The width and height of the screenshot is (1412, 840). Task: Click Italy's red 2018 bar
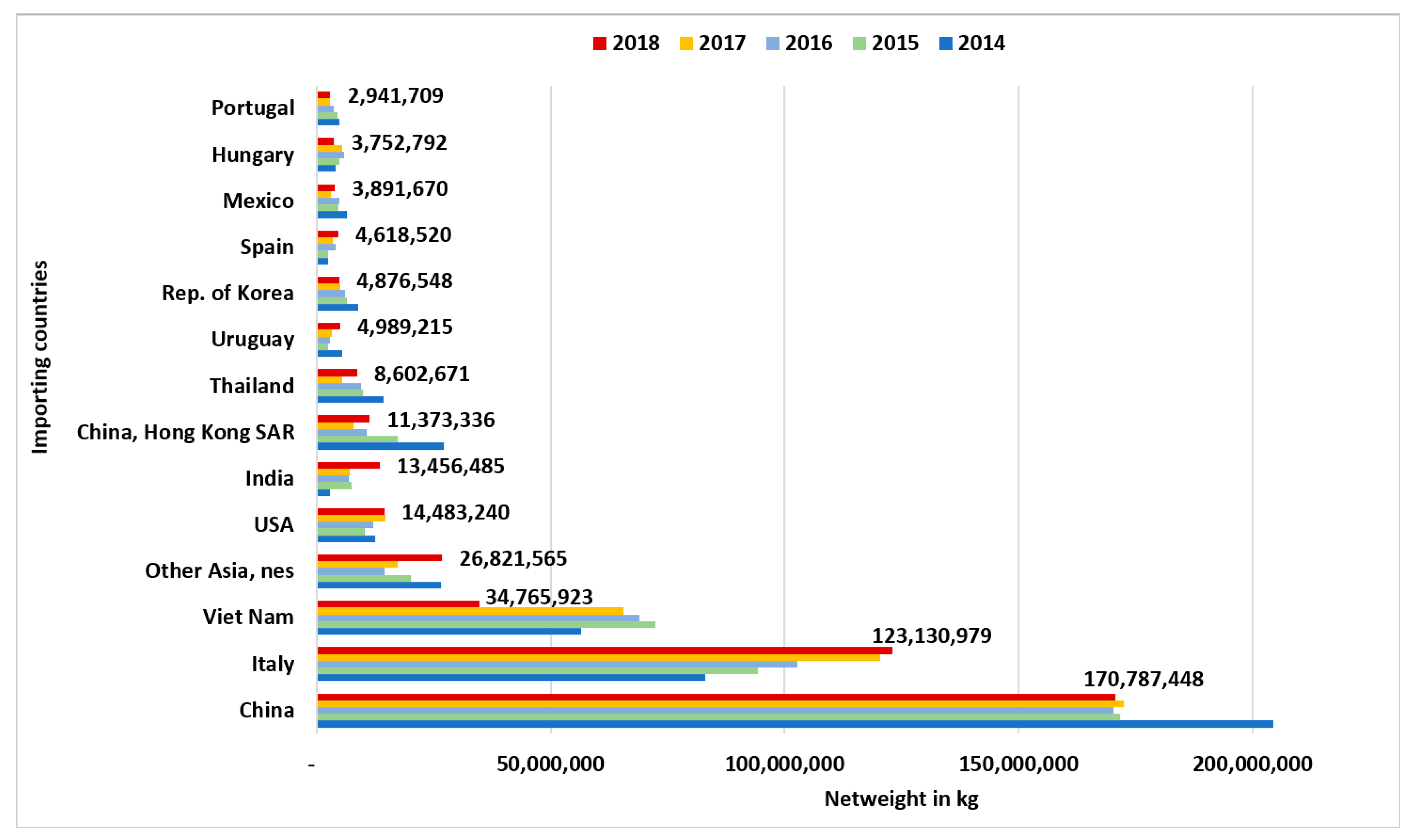coord(604,651)
